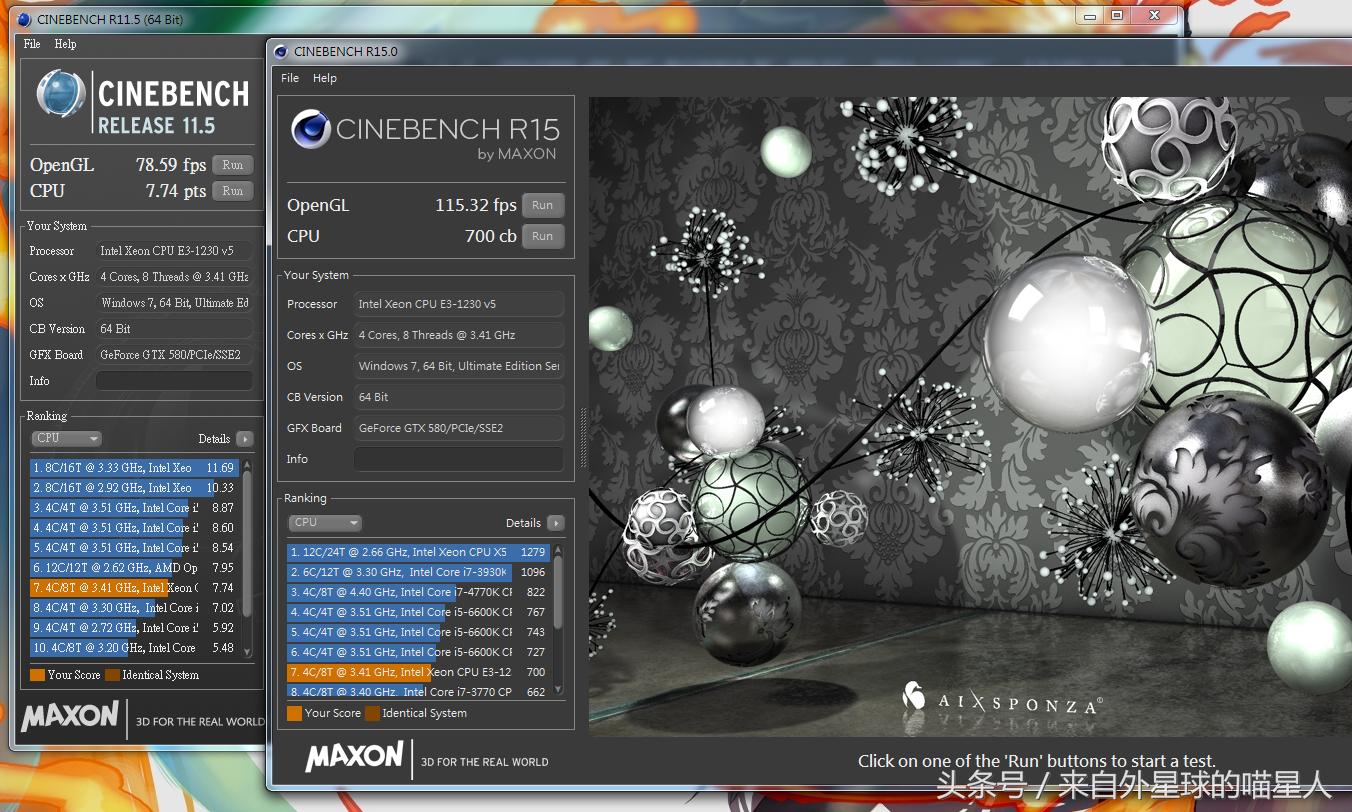Image resolution: width=1352 pixels, height=812 pixels.
Task: Click the orange Your Score color swatch in R15
Action: pyautogui.click(x=294, y=713)
